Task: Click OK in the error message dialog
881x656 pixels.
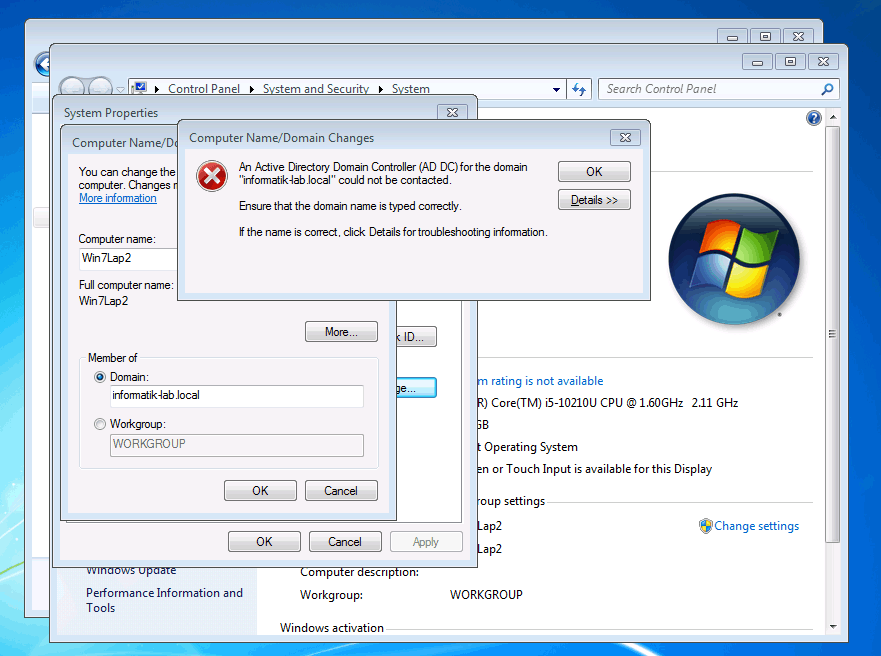Action: coord(594,172)
